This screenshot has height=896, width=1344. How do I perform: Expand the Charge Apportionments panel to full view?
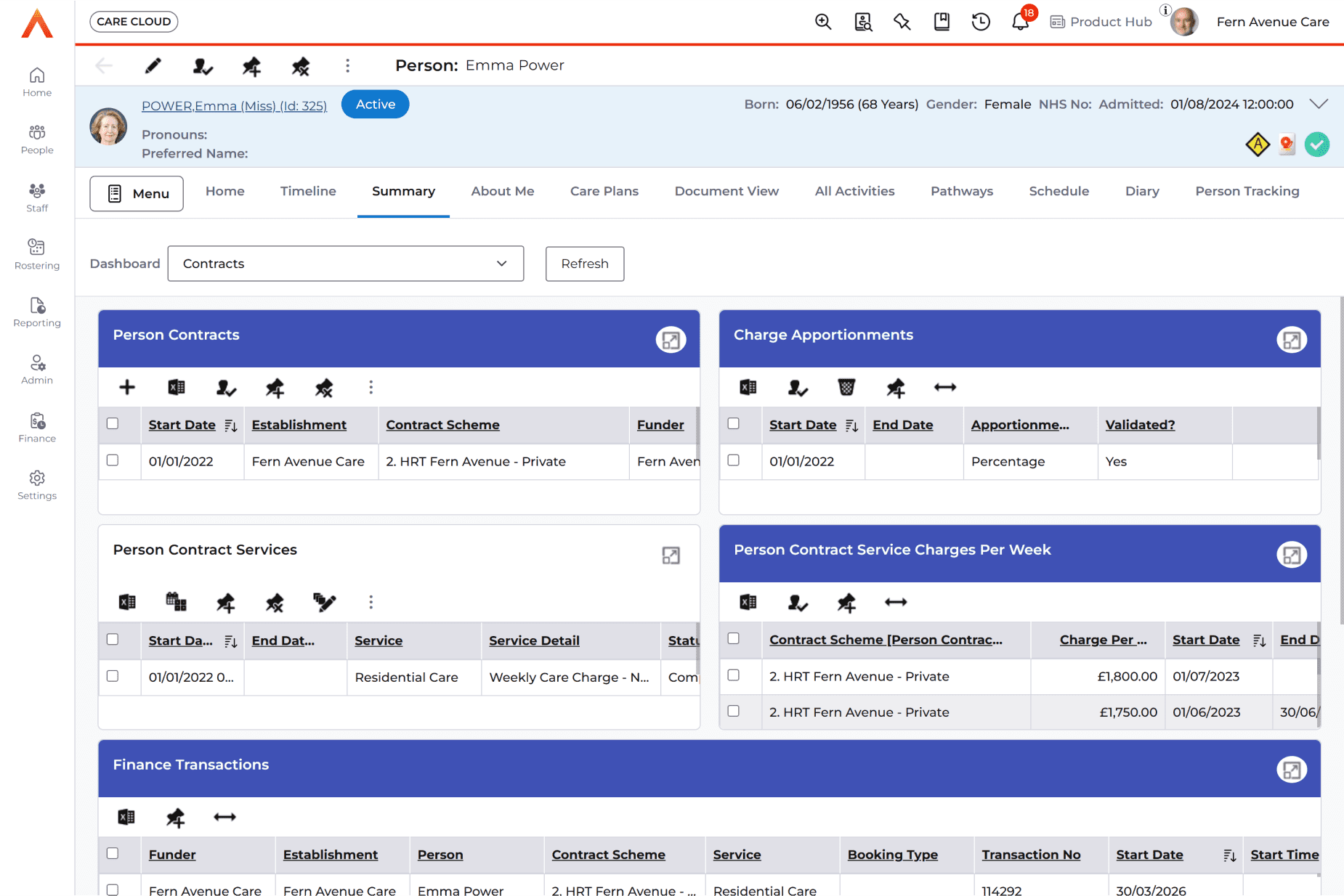(x=1291, y=340)
